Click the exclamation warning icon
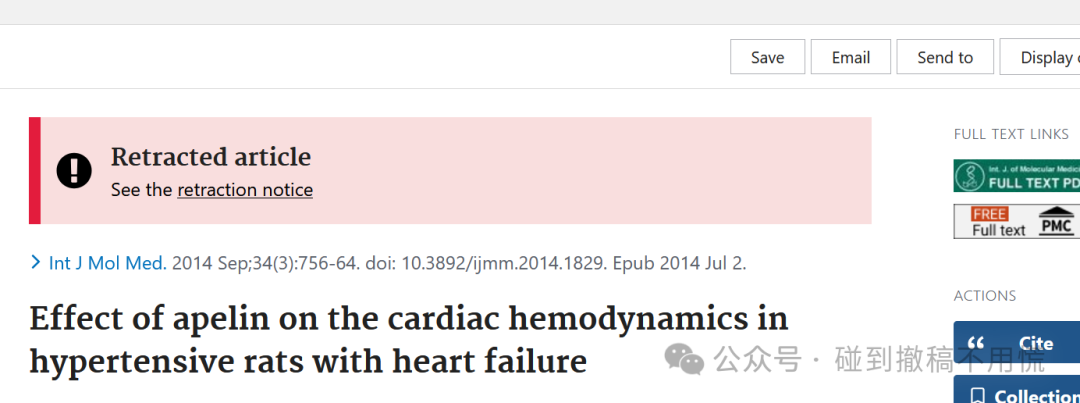This screenshot has width=1080, height=403. [74, 170]
